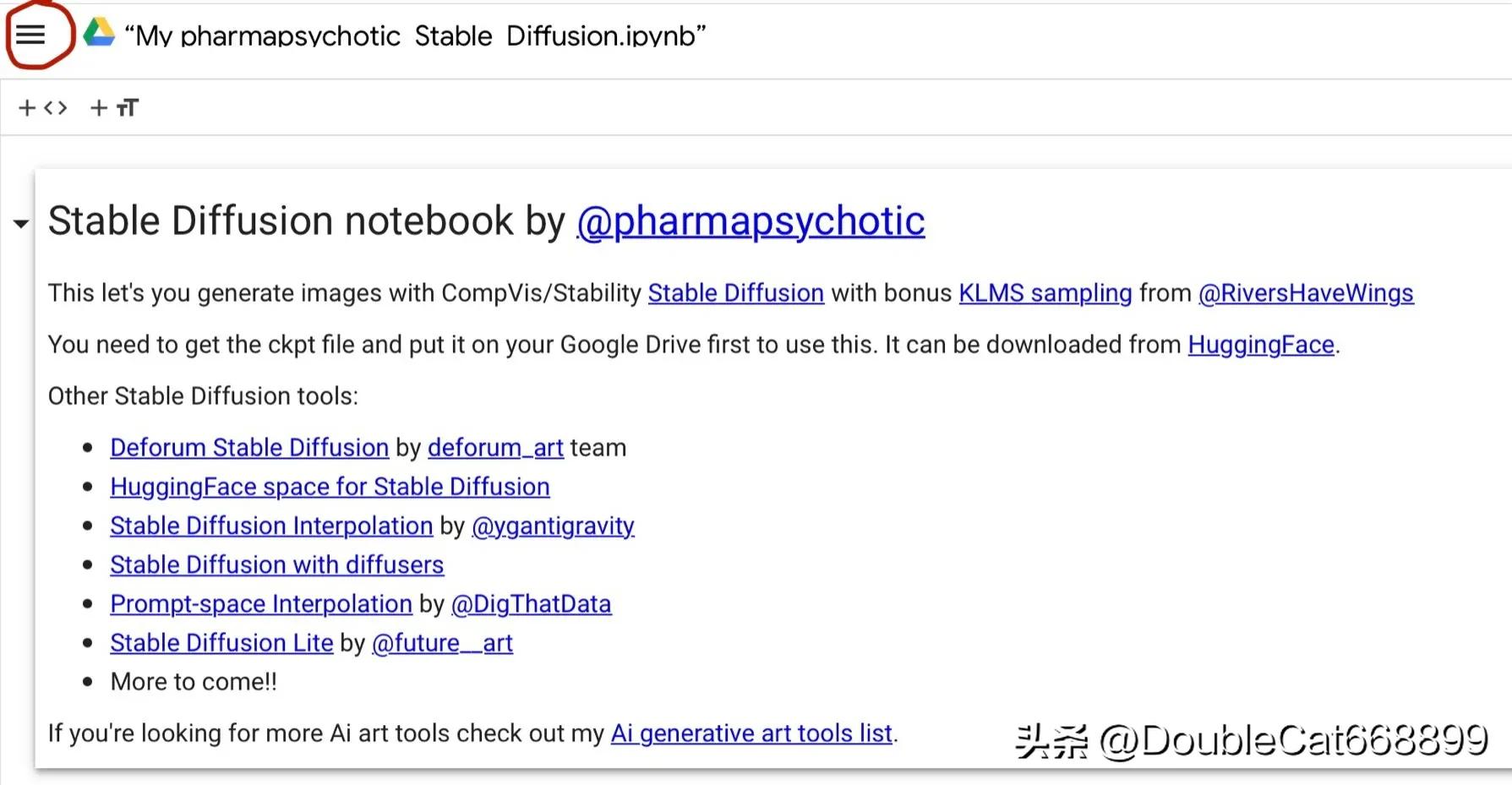
Task: Open Deforum Stable Diffusion link
Action: 249,448
